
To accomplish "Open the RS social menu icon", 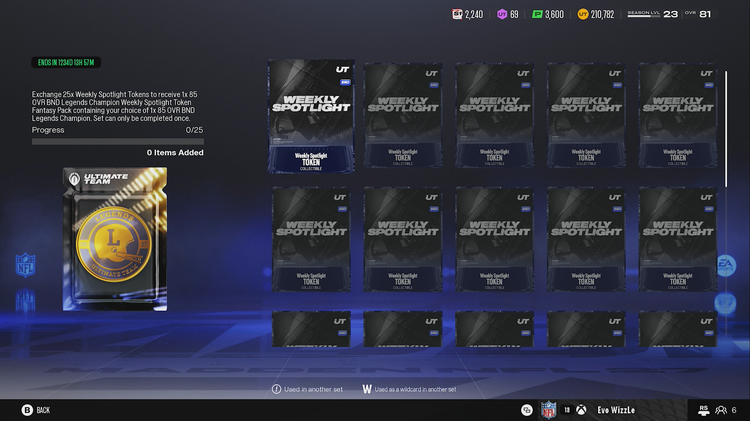I will pyautogui.click(x=703, y=410).
